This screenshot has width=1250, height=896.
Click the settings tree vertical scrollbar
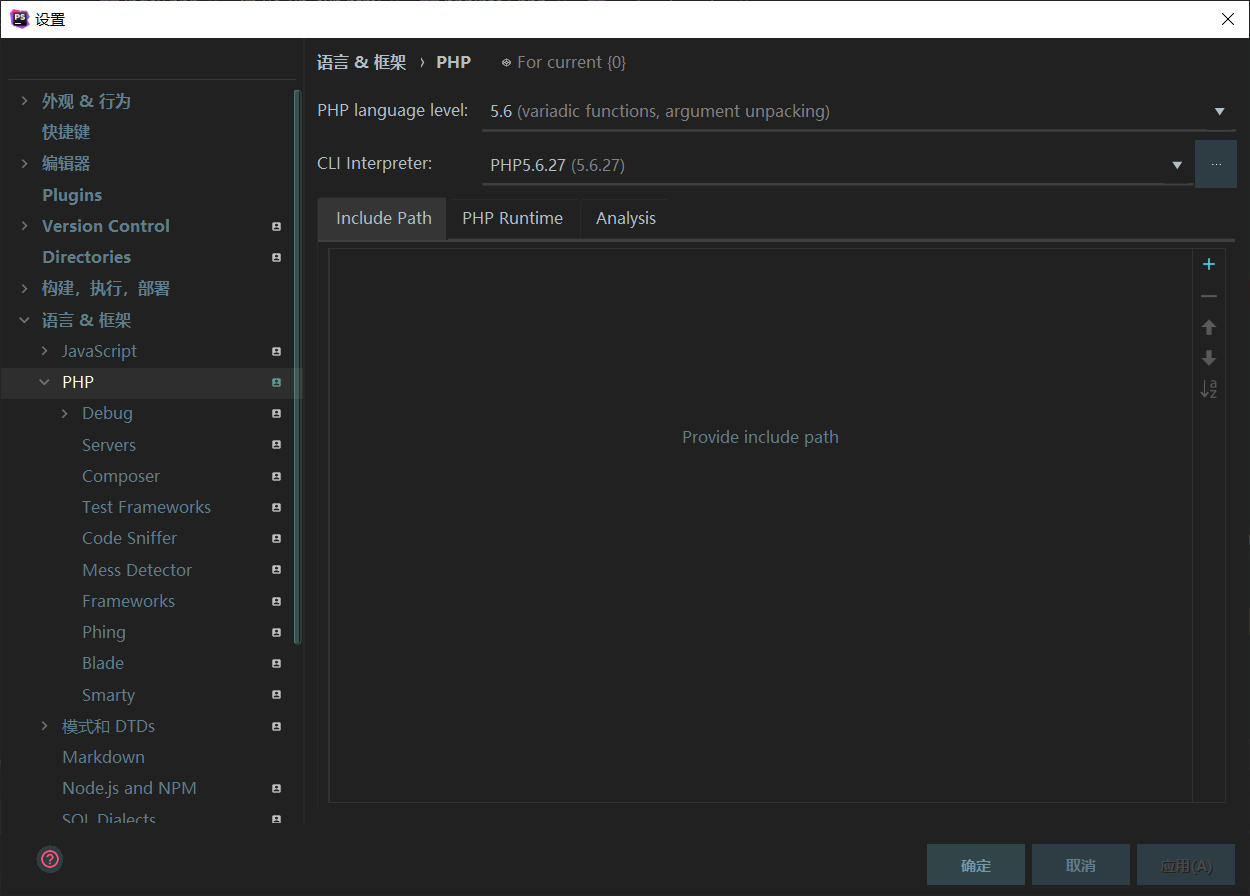pyautogui.click(x=297, y=366)
